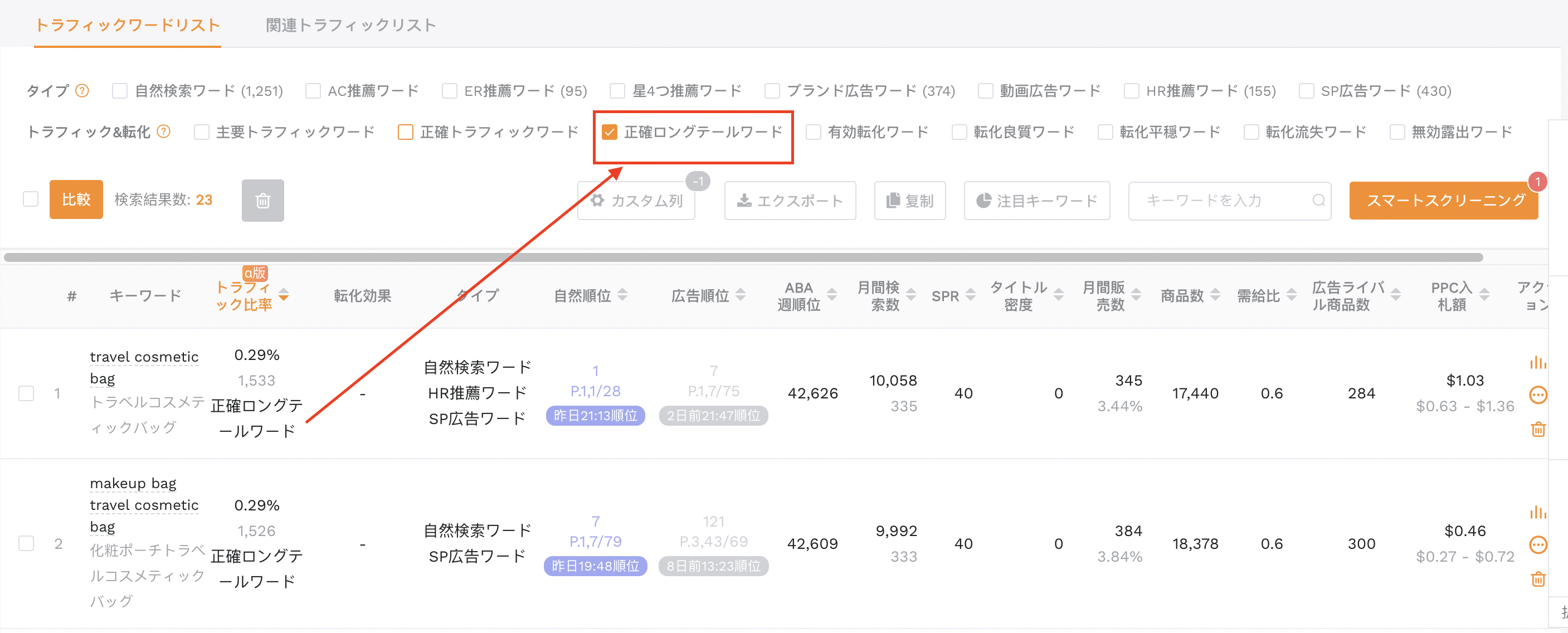Check 転化平穏ワード filter
The width and height of the screenshot is (1568, 633).
click(1105, 132)
